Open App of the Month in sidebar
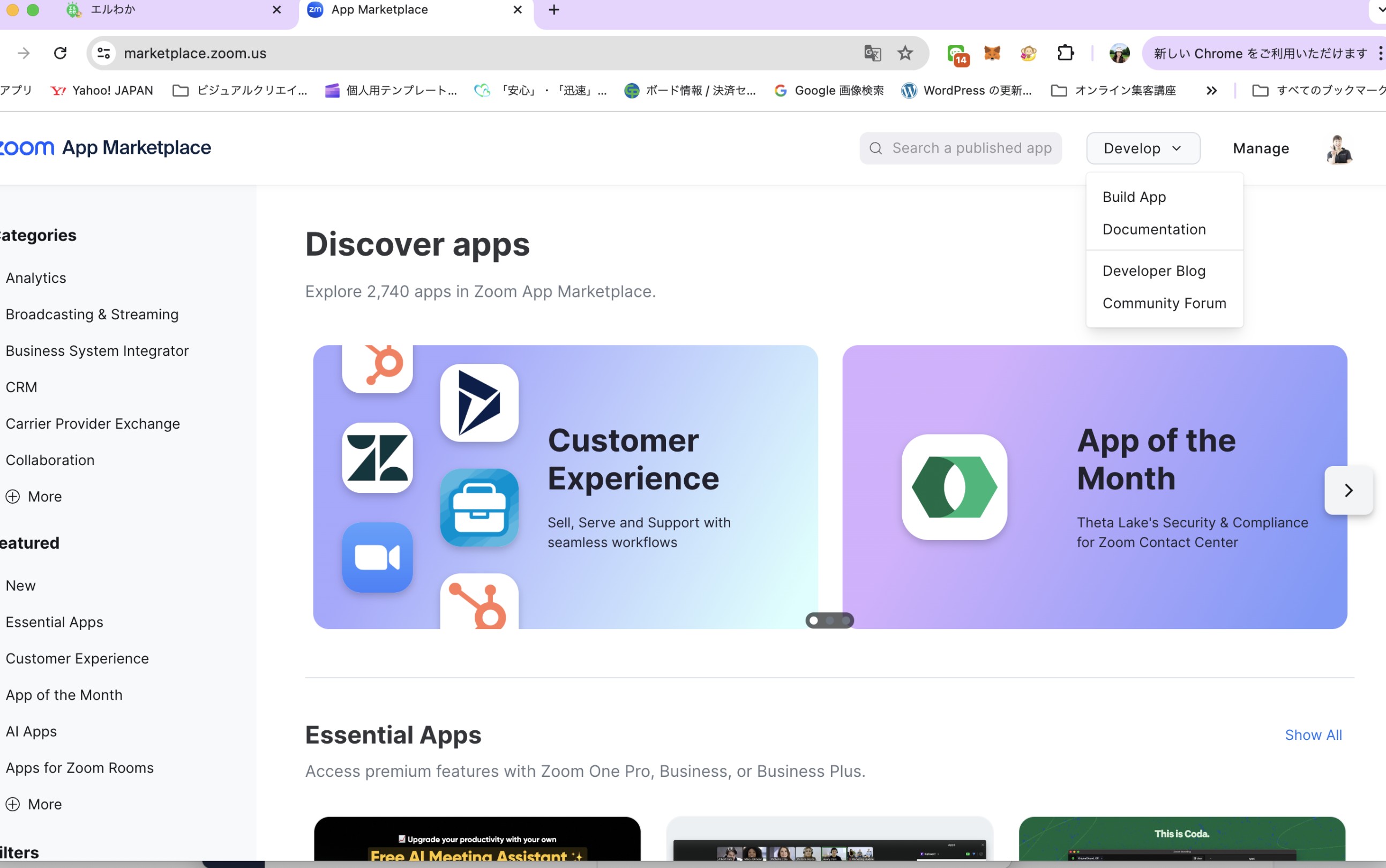Screen dimensions: 1386x868 [x=64, y=695]
